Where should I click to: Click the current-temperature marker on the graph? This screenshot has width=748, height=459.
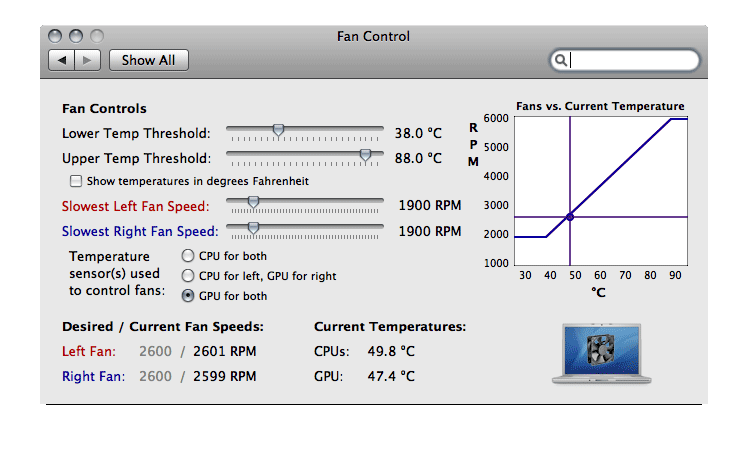(570, 217)
